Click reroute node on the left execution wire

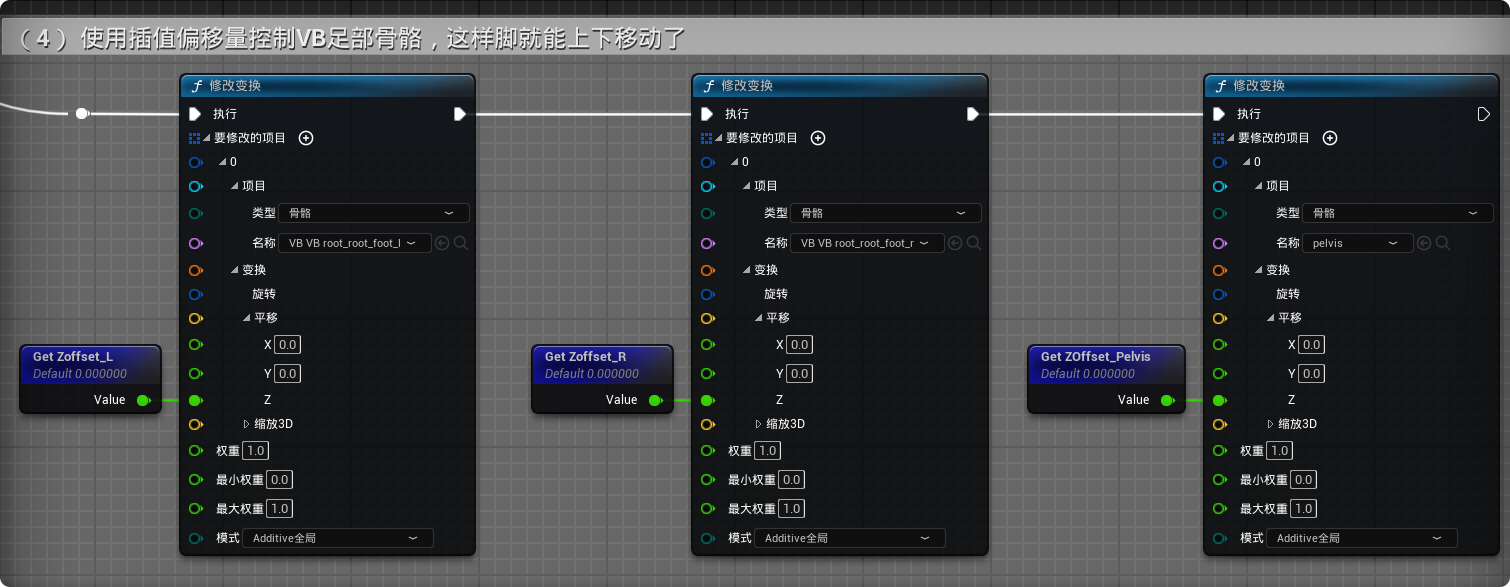82,114
